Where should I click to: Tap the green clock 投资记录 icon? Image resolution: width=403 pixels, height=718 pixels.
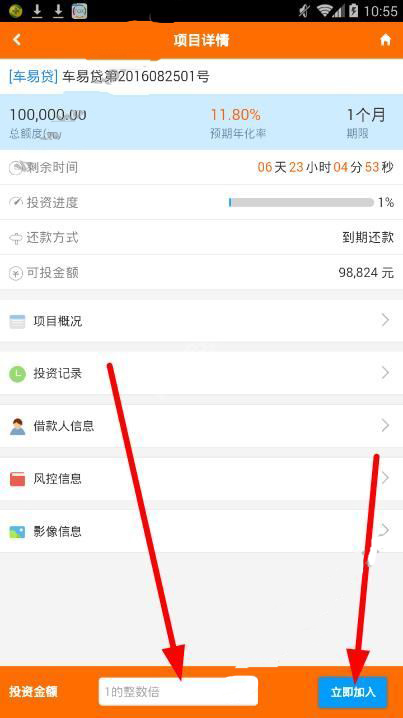(x=17, y=374)
